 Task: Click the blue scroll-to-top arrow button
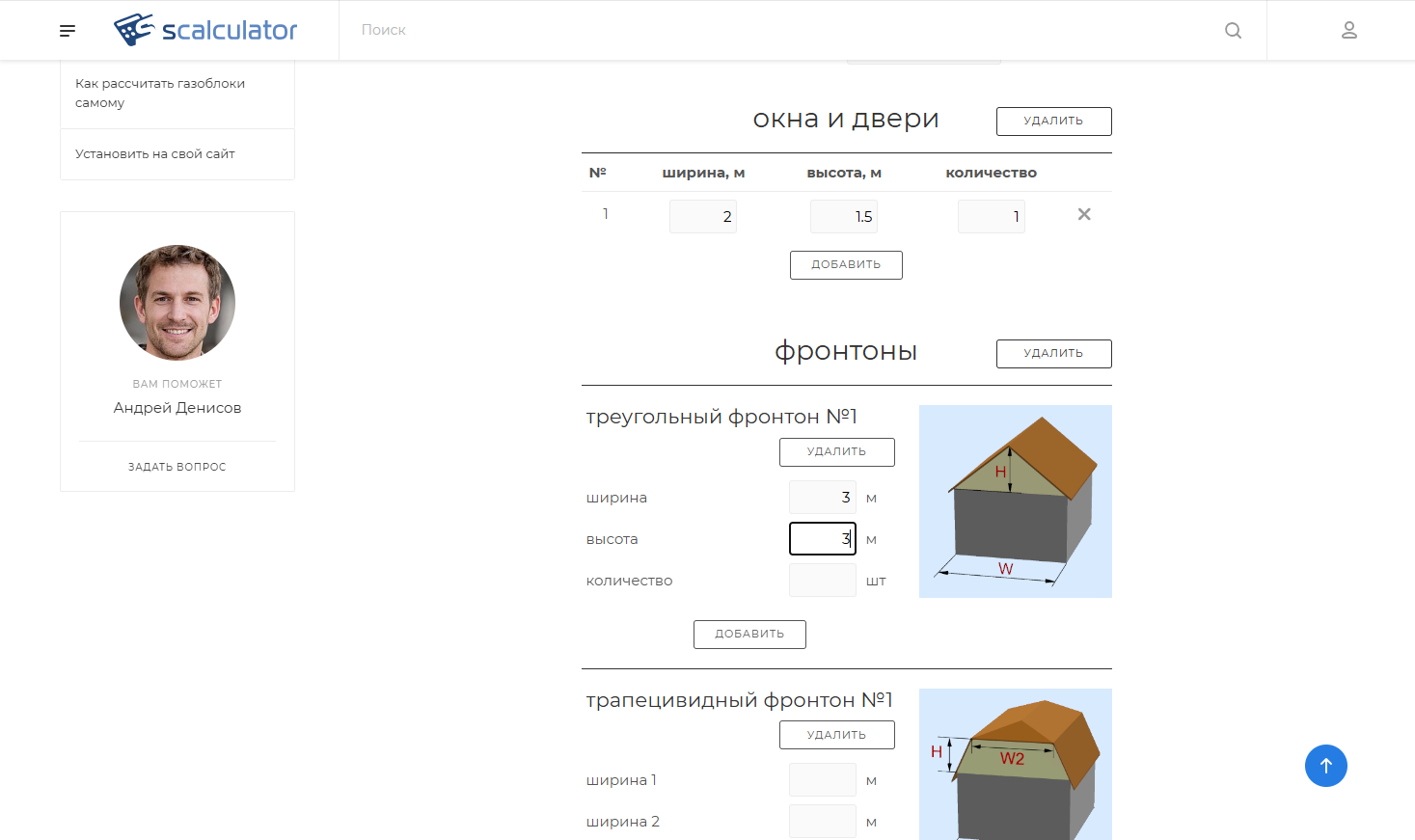coord(1325,766)
